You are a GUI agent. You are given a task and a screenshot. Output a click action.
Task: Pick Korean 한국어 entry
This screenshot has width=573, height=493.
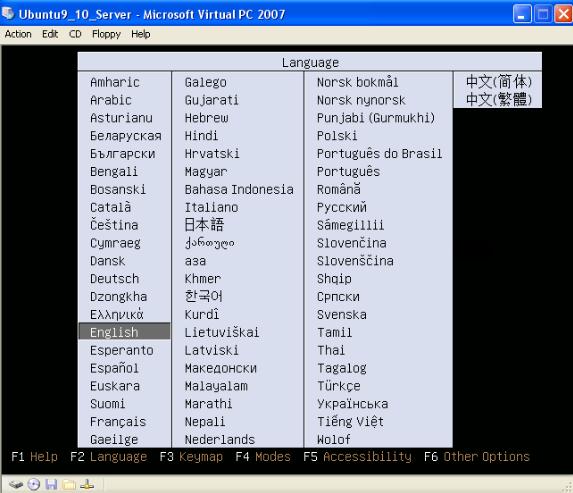[203, 296]
